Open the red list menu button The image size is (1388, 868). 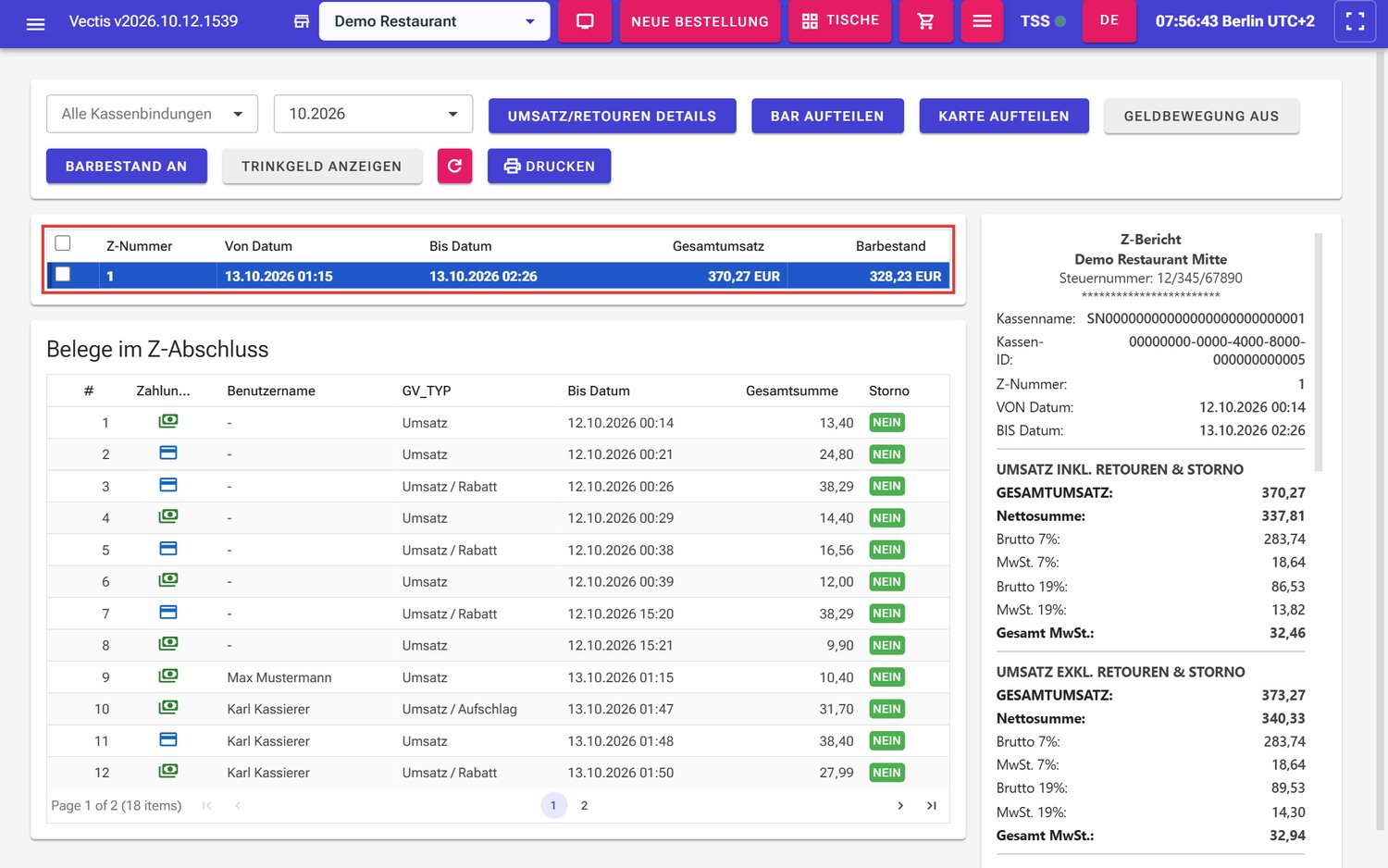982,21
